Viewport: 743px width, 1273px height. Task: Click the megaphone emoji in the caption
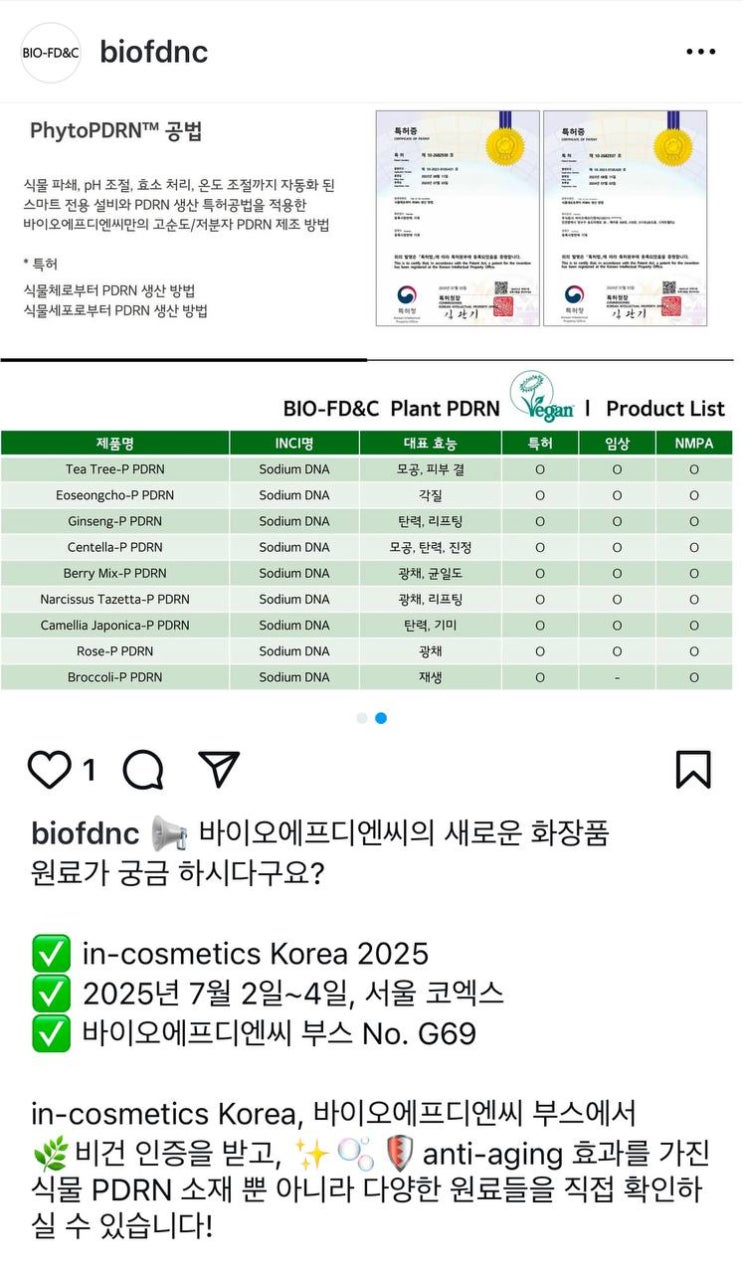pyautogui.click(x=169, y=832)
